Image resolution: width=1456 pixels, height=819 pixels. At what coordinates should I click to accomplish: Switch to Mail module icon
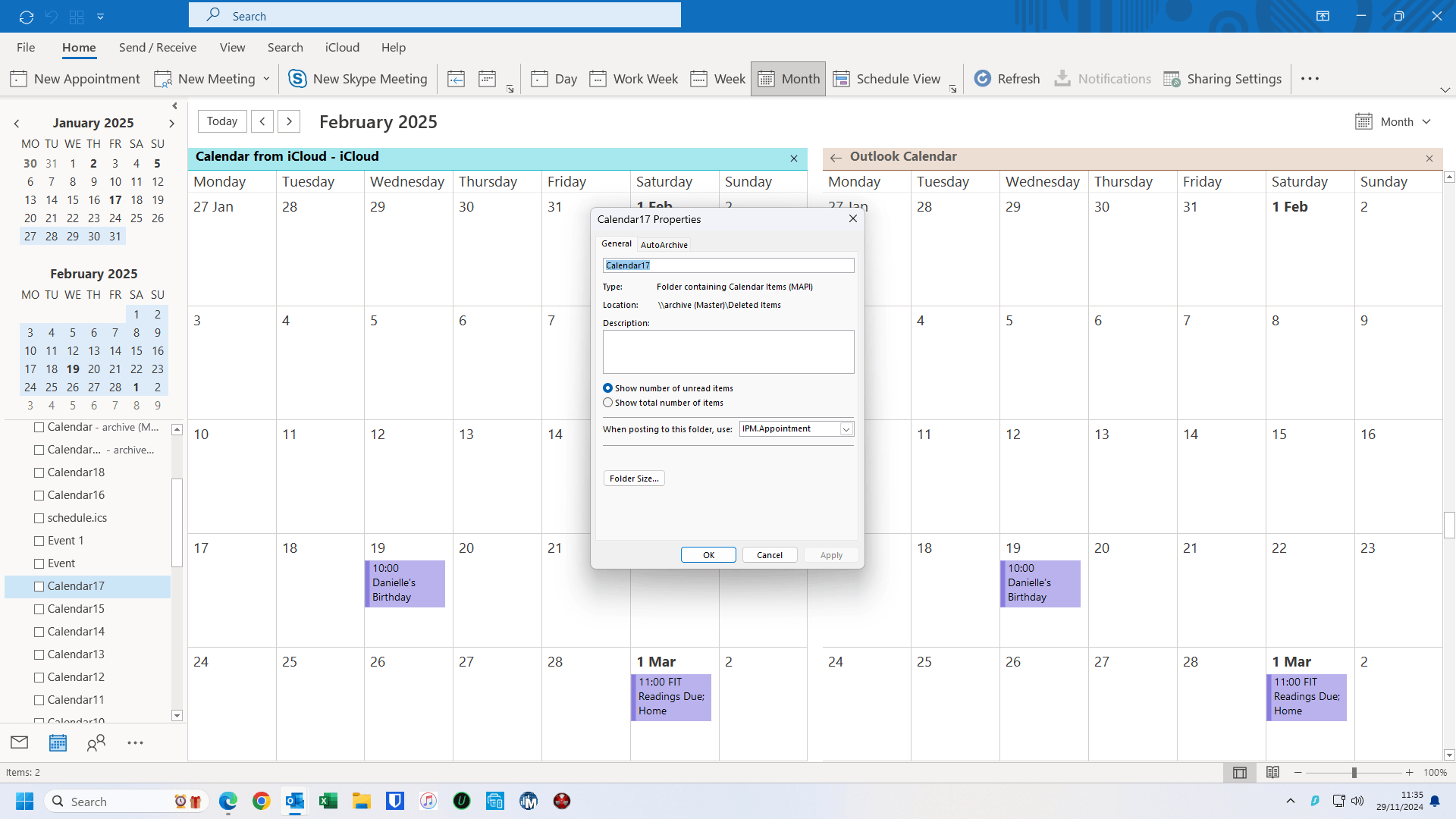[20, 742]
